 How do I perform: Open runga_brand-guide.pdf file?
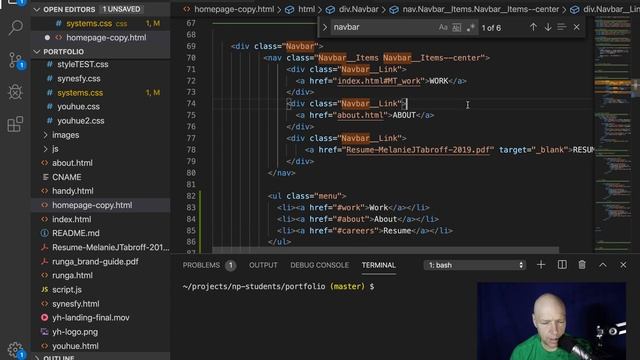pos(95,262)
